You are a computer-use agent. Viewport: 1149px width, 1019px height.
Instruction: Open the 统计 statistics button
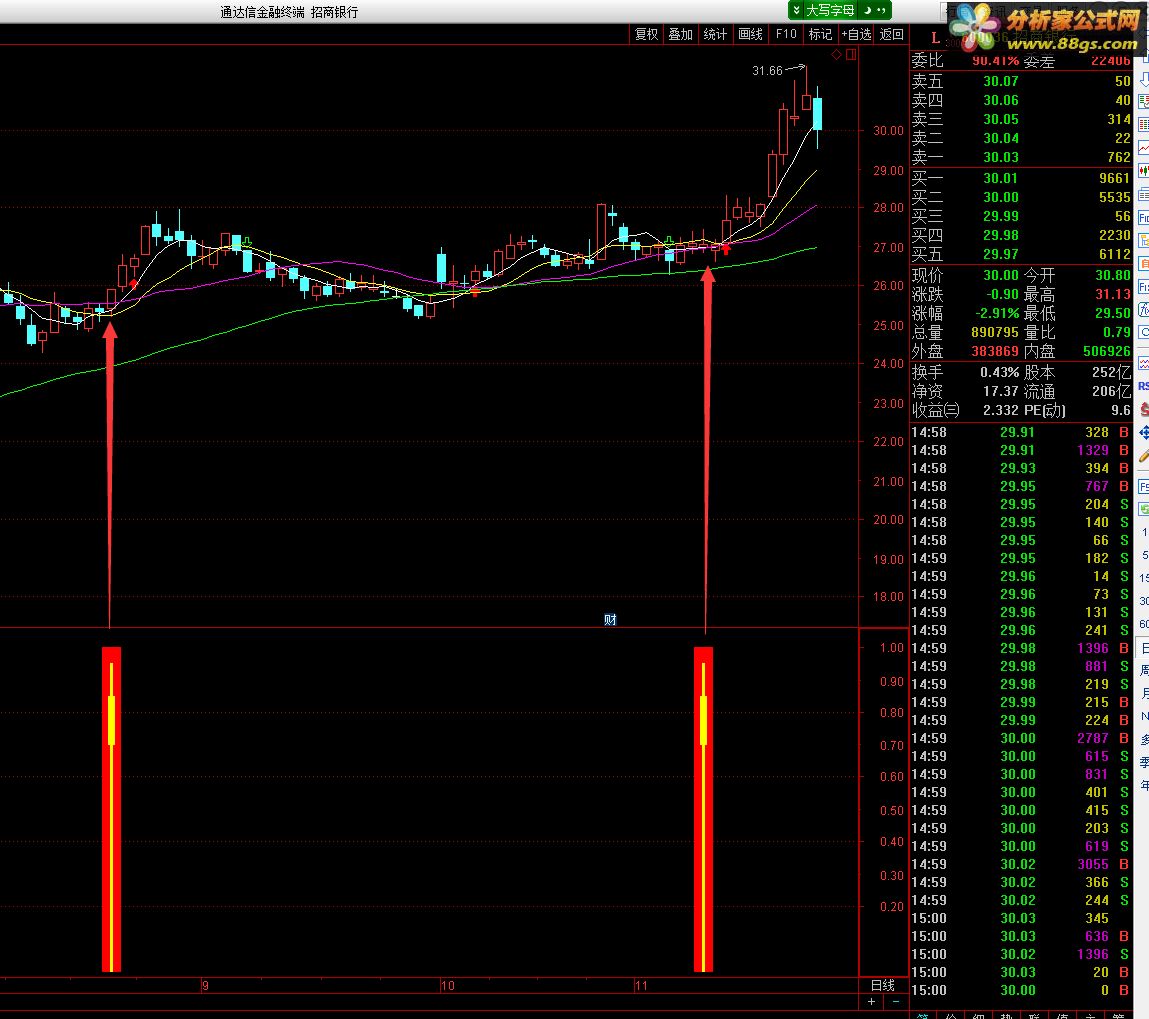[x=715, y=34]
